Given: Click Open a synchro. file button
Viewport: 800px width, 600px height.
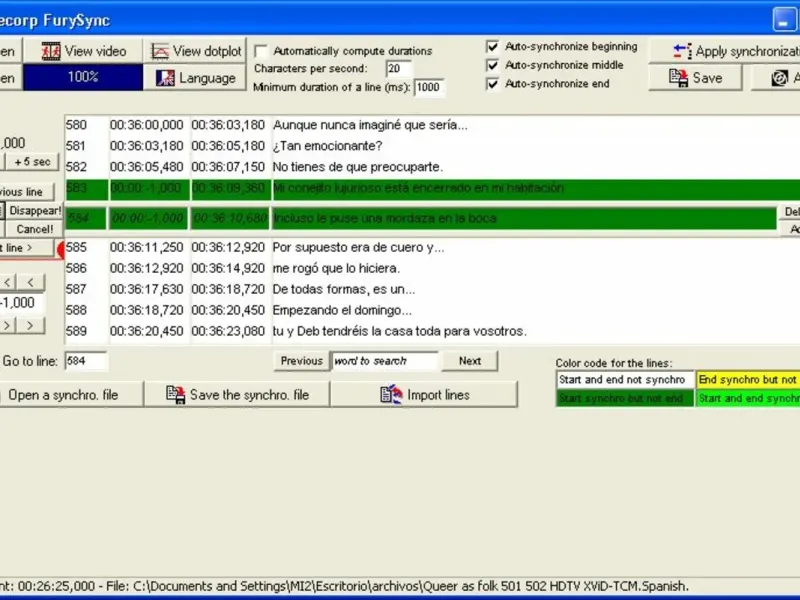Looking at the screenshot, I should (71, 394).
